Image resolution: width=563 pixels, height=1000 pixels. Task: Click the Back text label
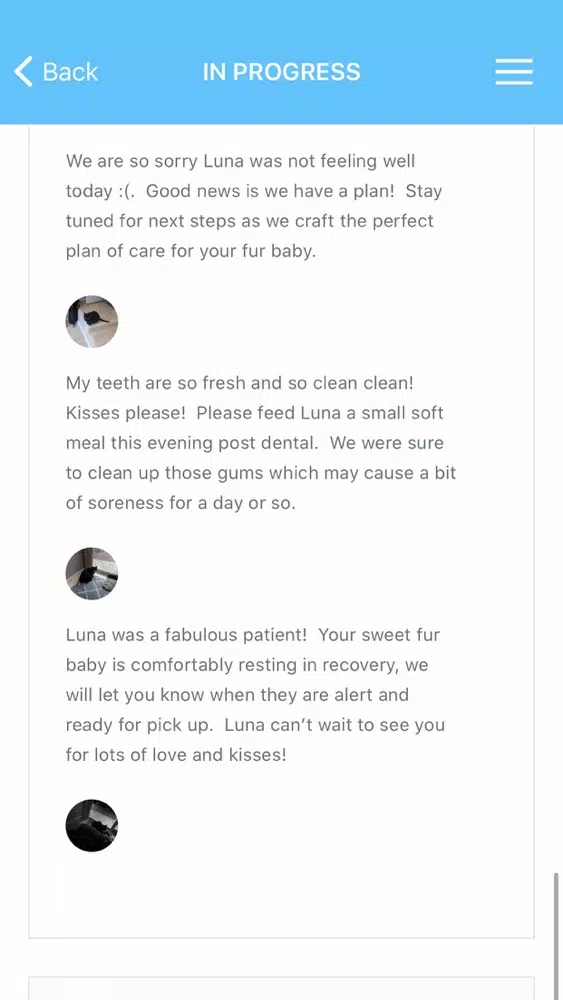pyautogui.click(x=70, y=71)
